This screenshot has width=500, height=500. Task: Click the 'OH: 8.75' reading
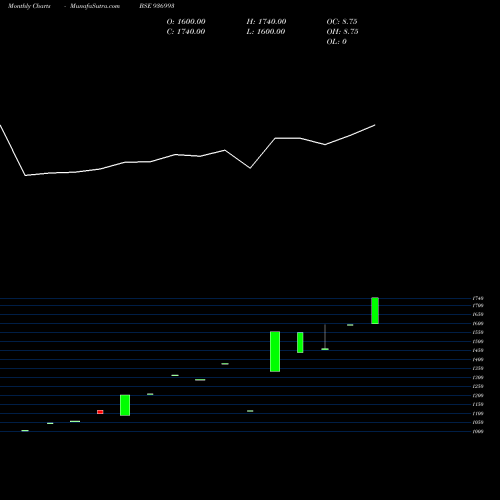coord(342,32)
